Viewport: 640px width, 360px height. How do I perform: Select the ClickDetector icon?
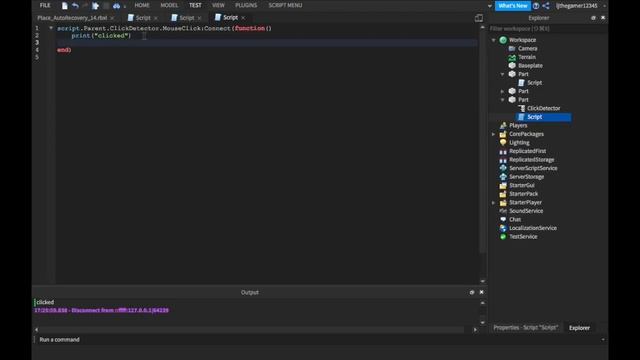tap(521, 108)
